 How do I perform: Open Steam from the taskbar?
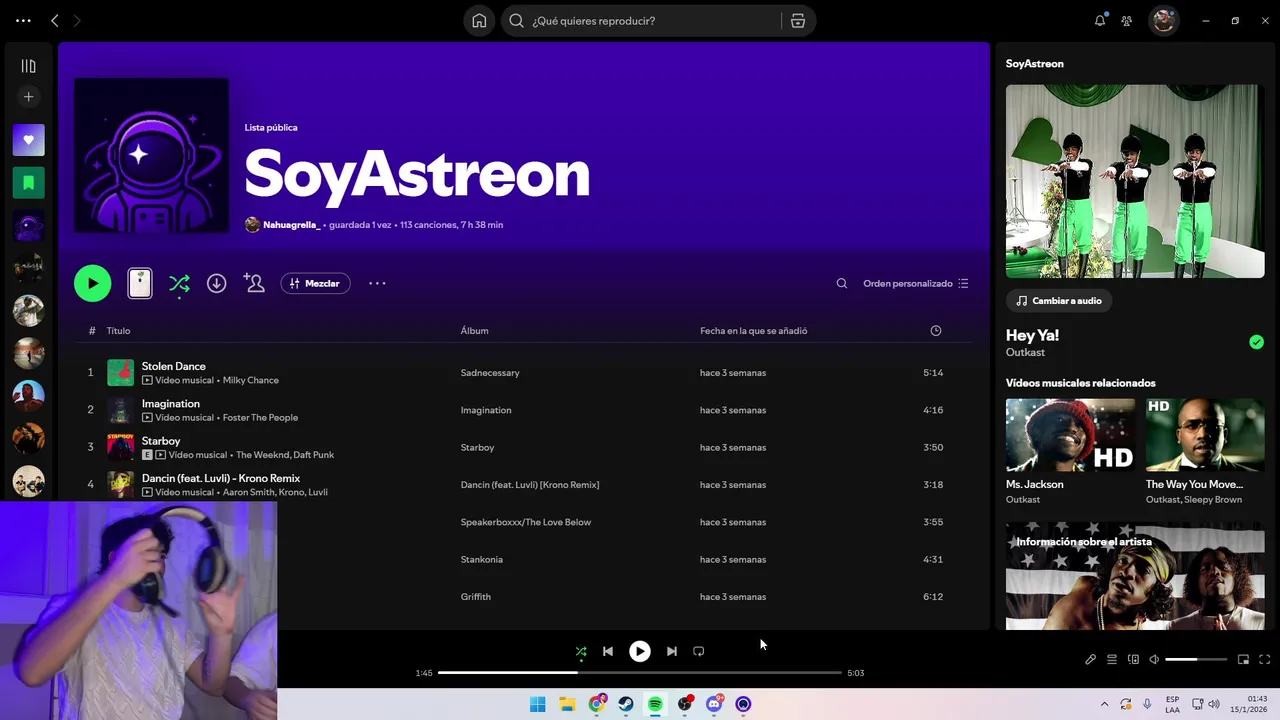pyautogui.click(x=626, y=704)
